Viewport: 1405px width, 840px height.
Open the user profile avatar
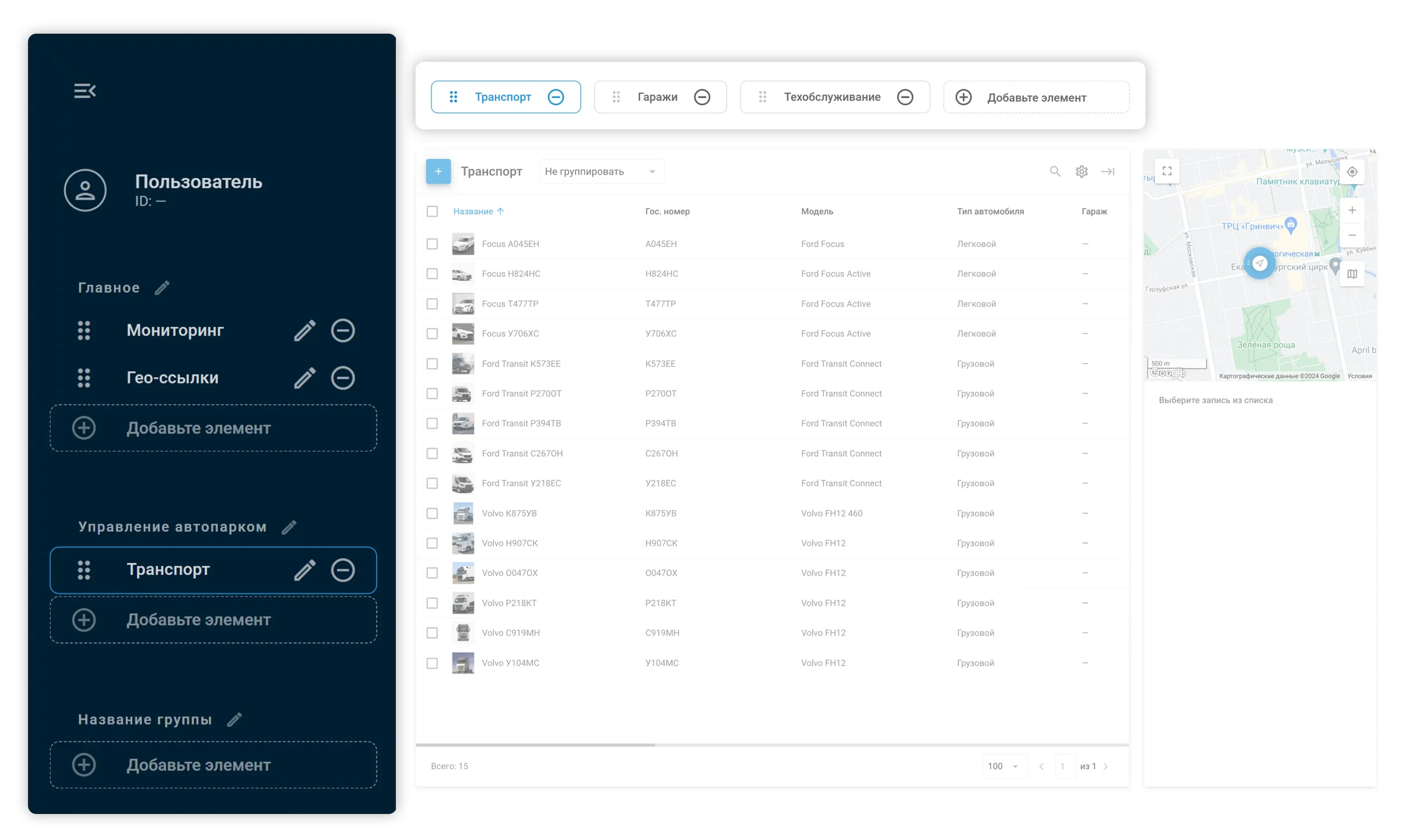coord(85,190)
